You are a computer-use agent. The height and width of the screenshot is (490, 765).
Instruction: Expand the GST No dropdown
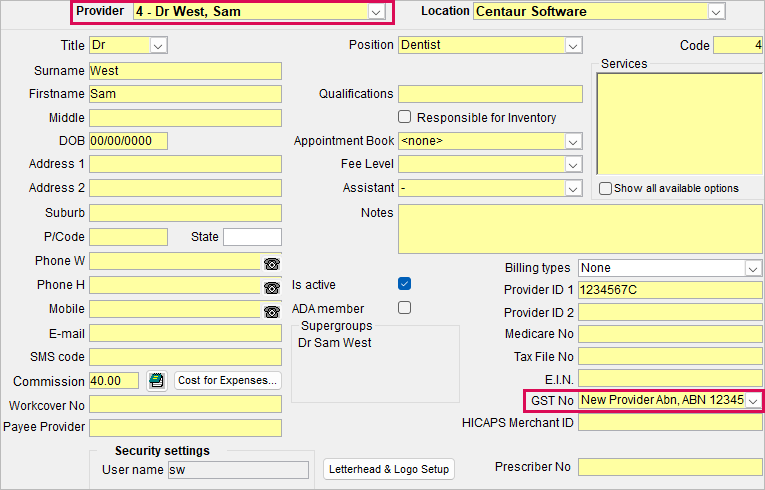tap(753, 401)
